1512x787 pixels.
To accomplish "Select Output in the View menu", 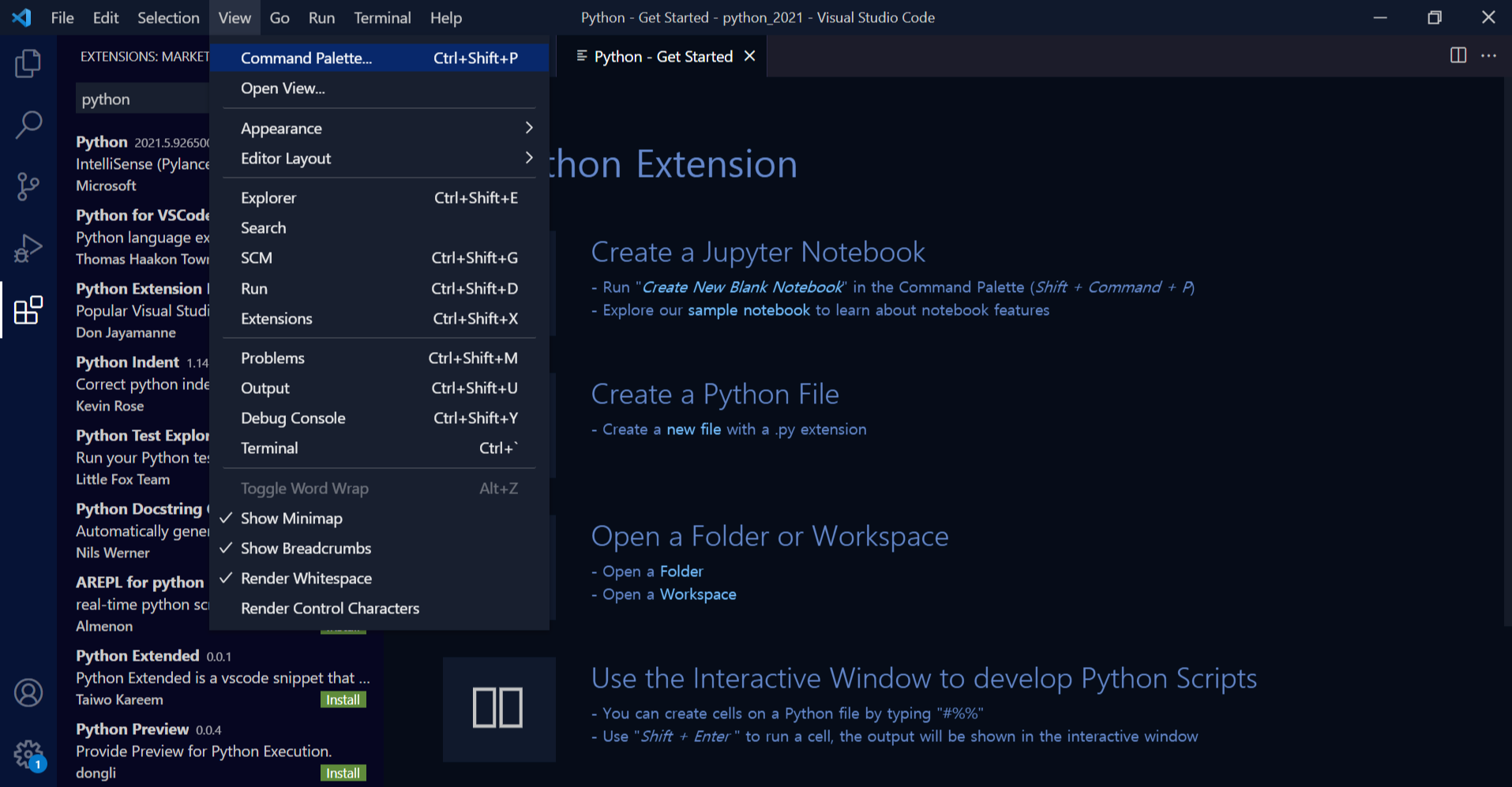I will tap(380, 388).
